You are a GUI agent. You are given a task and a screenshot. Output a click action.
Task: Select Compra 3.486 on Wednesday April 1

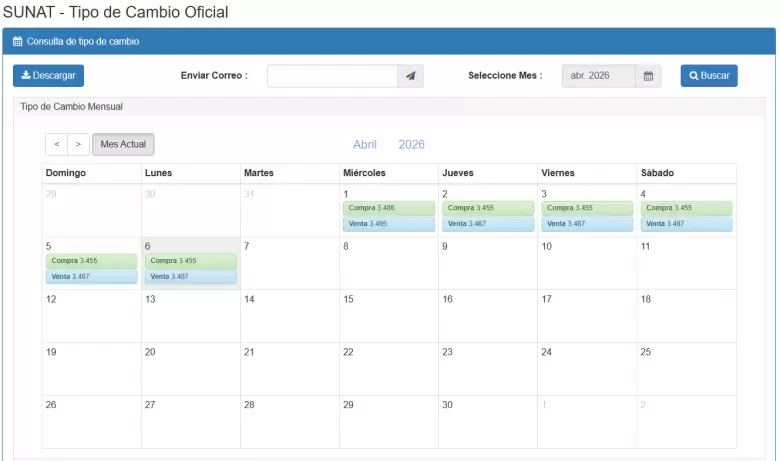pyautogui.click(x=388, y=208)
